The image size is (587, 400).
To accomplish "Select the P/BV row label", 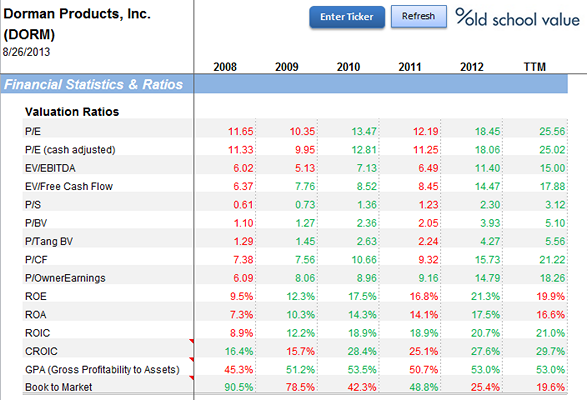I will click(x=36, y=223).
